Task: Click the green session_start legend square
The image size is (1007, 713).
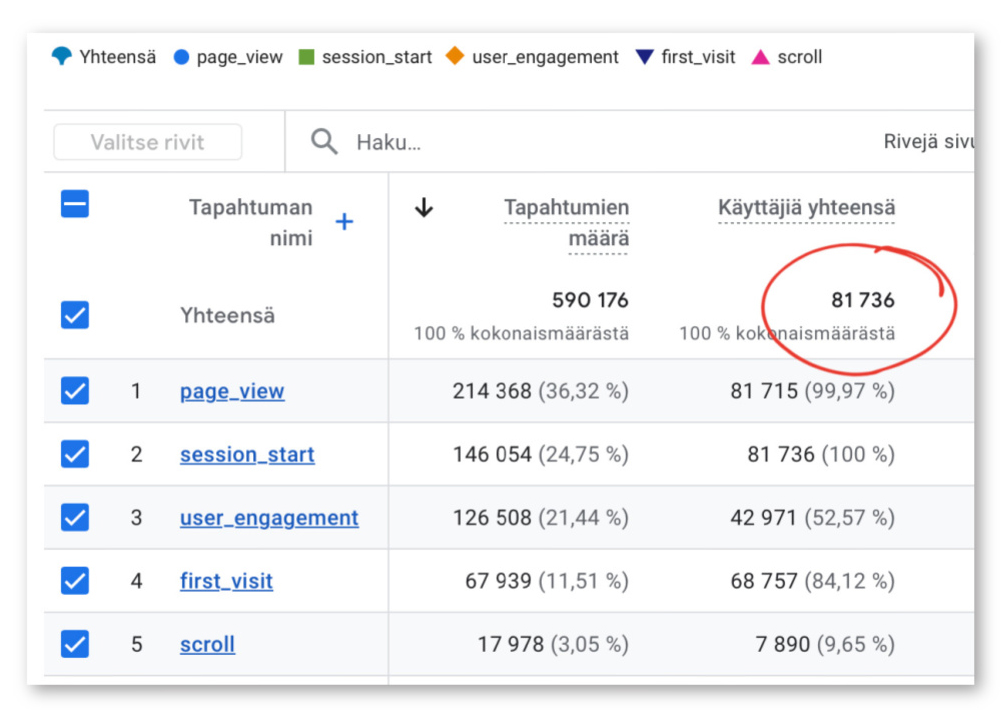Action: (306, 57)
